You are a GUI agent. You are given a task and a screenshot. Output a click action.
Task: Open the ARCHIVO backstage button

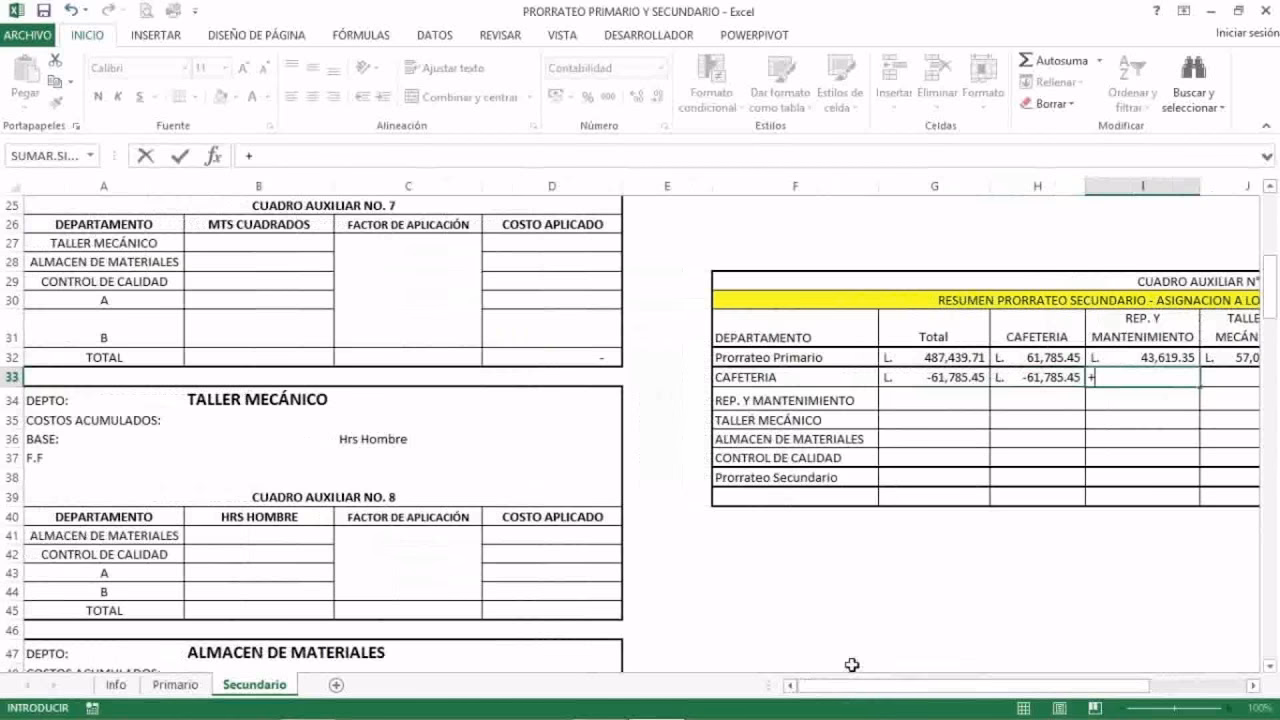pyautogui.click(x=27, y=35)
